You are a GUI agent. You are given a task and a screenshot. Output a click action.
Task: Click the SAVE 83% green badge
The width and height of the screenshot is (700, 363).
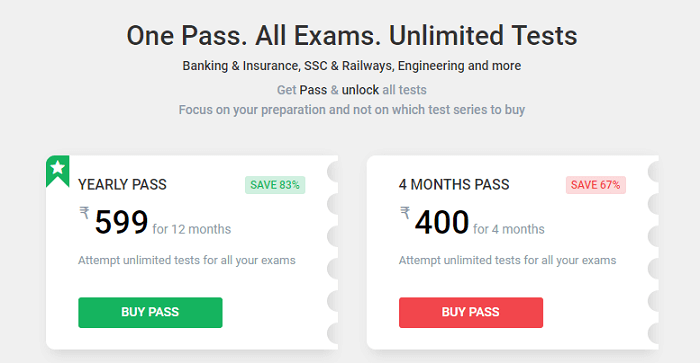pyautogui.click(x=275, y=185)
